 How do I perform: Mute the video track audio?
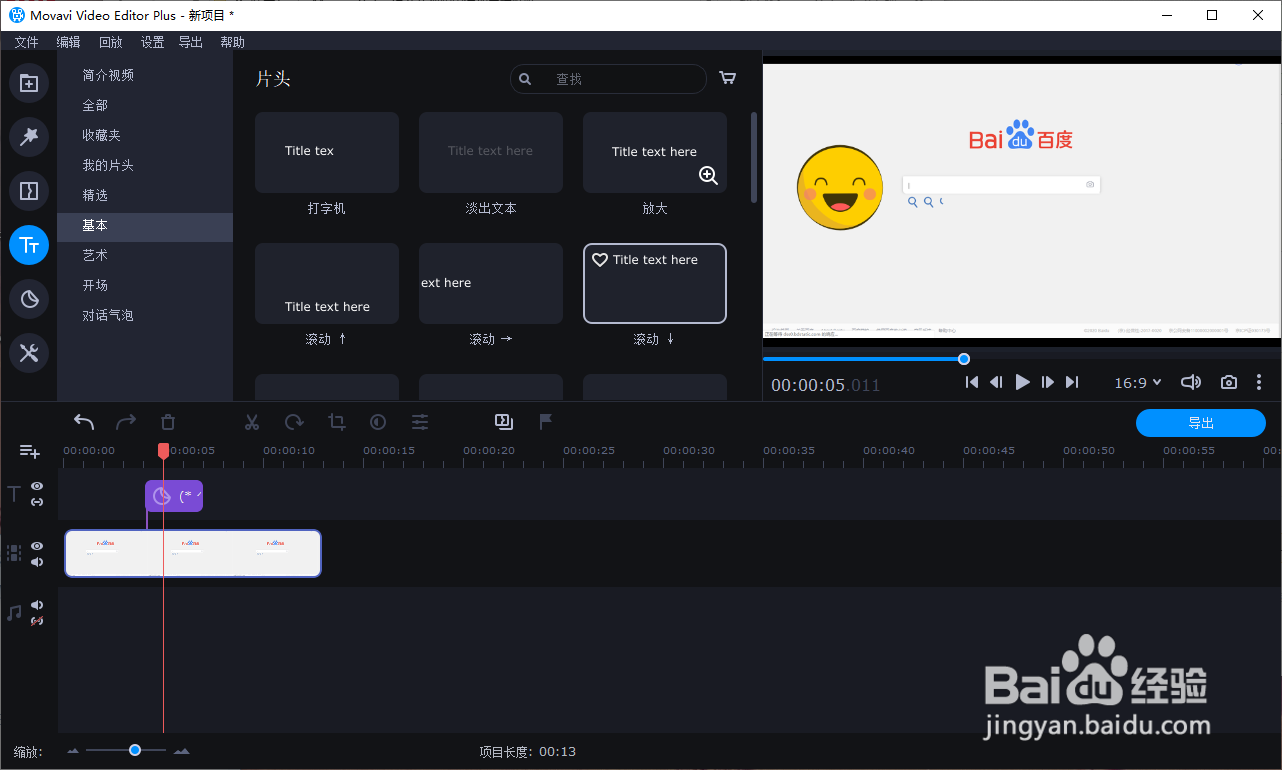(x=37, y=562)
